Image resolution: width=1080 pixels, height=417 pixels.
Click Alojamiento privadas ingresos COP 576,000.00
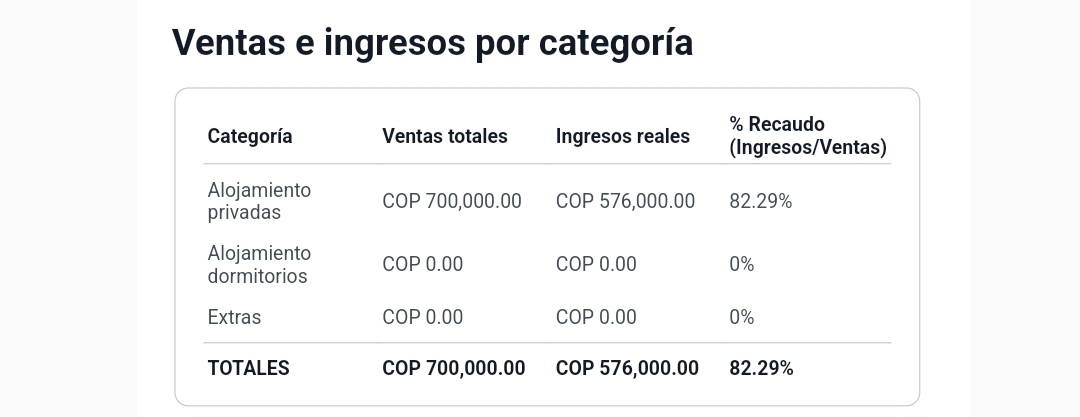click(625, 201)
